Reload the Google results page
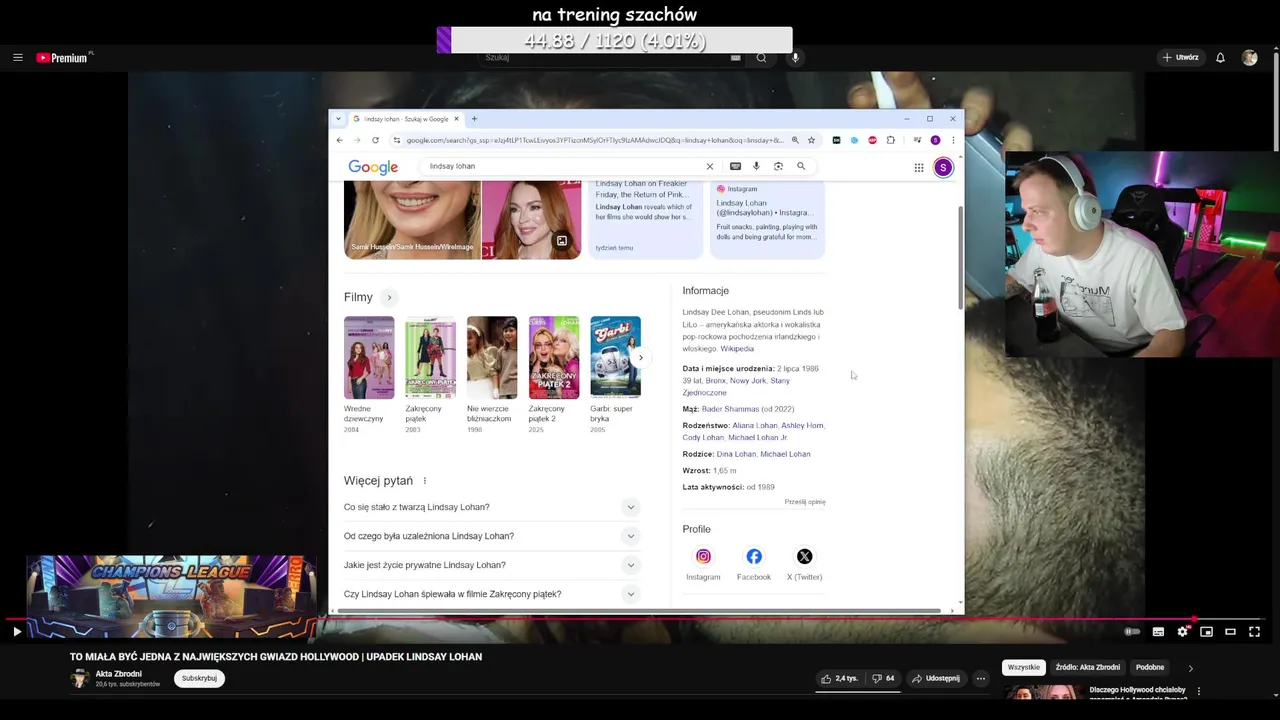Image resolution: width=1280 pixels, height=720 pixels. point(375,140)
